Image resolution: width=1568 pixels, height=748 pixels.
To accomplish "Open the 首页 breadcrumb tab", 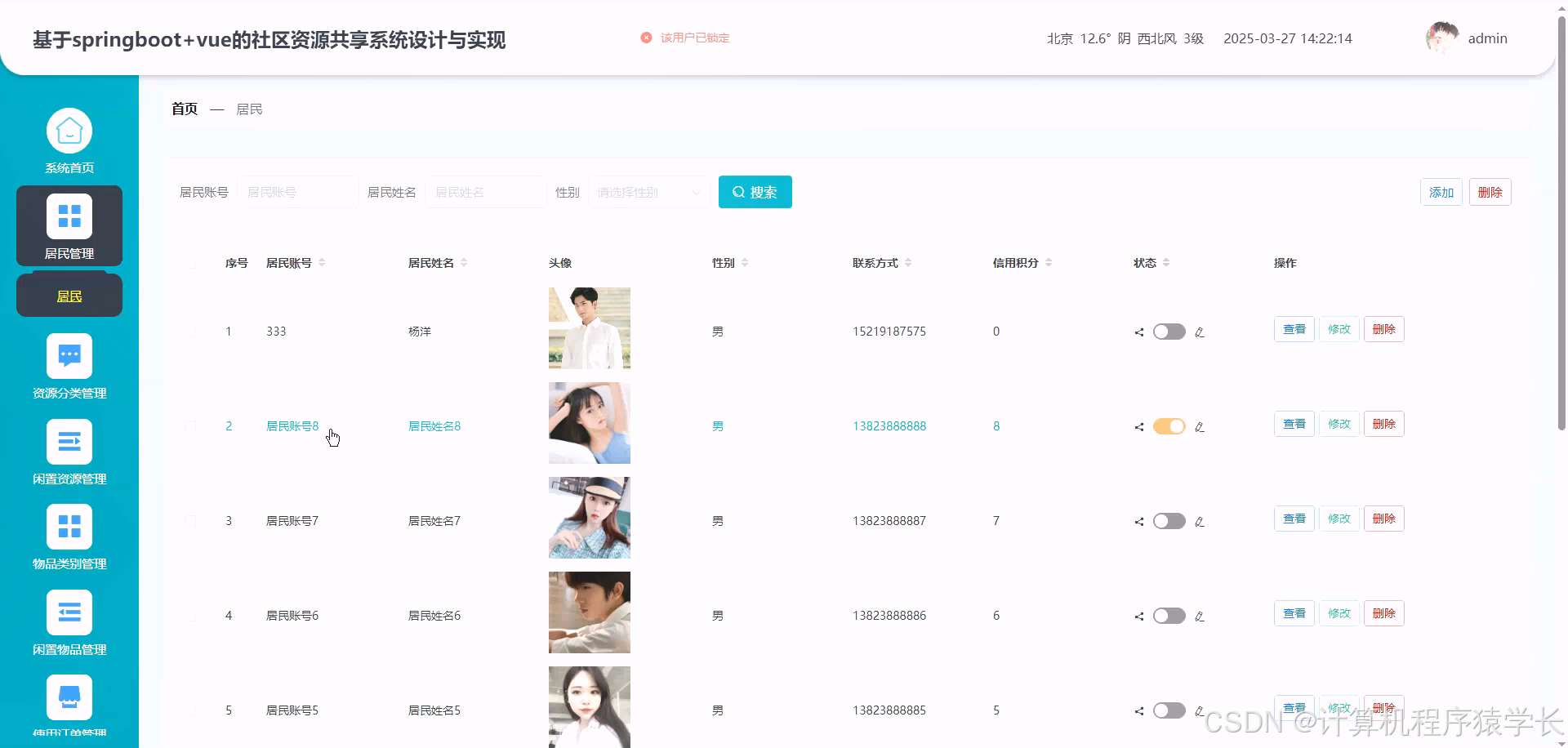I will pyautogui.click(x=184, y=109).
